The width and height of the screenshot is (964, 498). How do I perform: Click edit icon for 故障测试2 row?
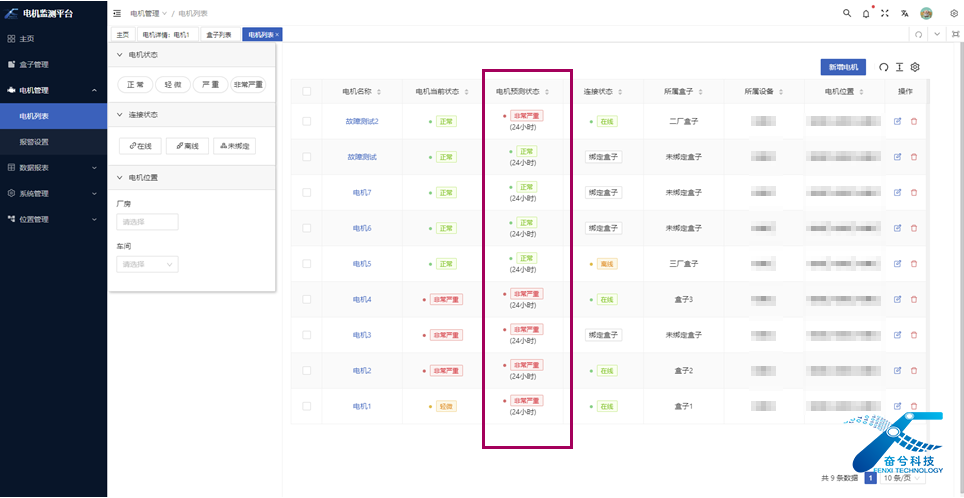(897, 121)
